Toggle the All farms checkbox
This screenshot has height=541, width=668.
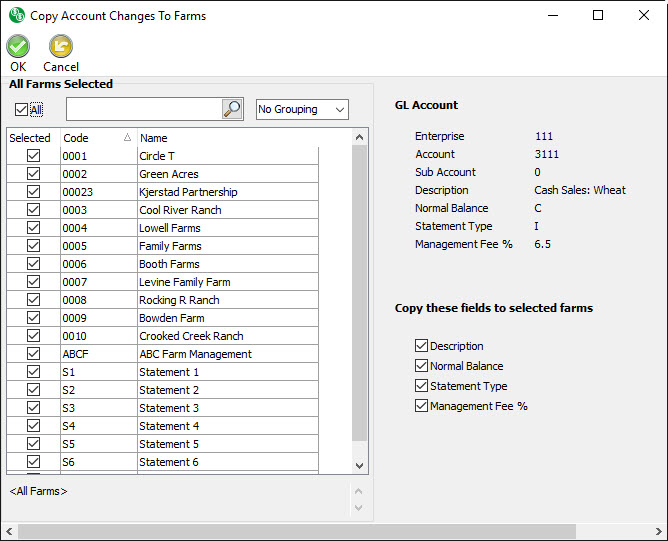22,109
